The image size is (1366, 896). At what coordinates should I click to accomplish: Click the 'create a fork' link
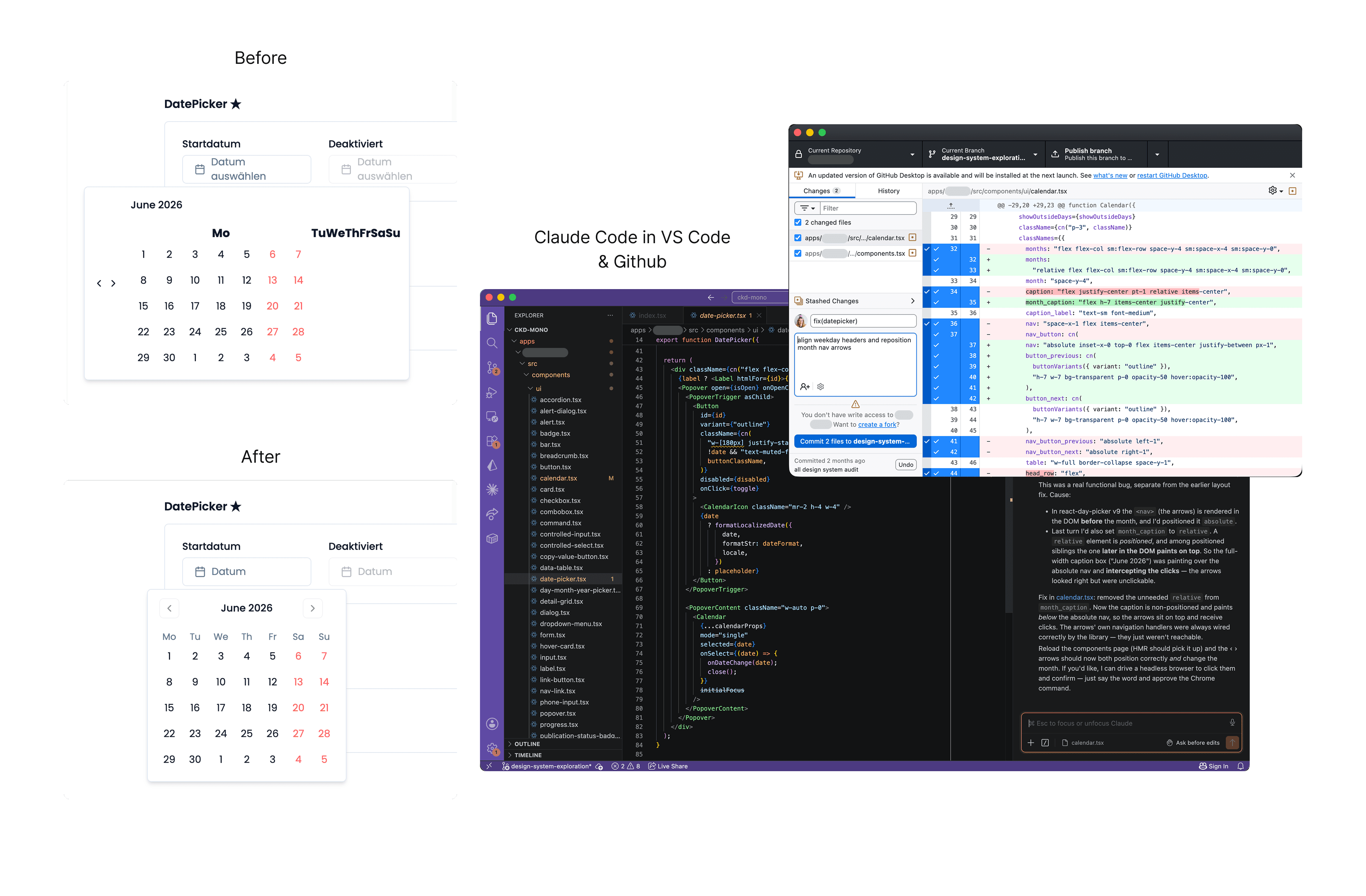point(877,425)
